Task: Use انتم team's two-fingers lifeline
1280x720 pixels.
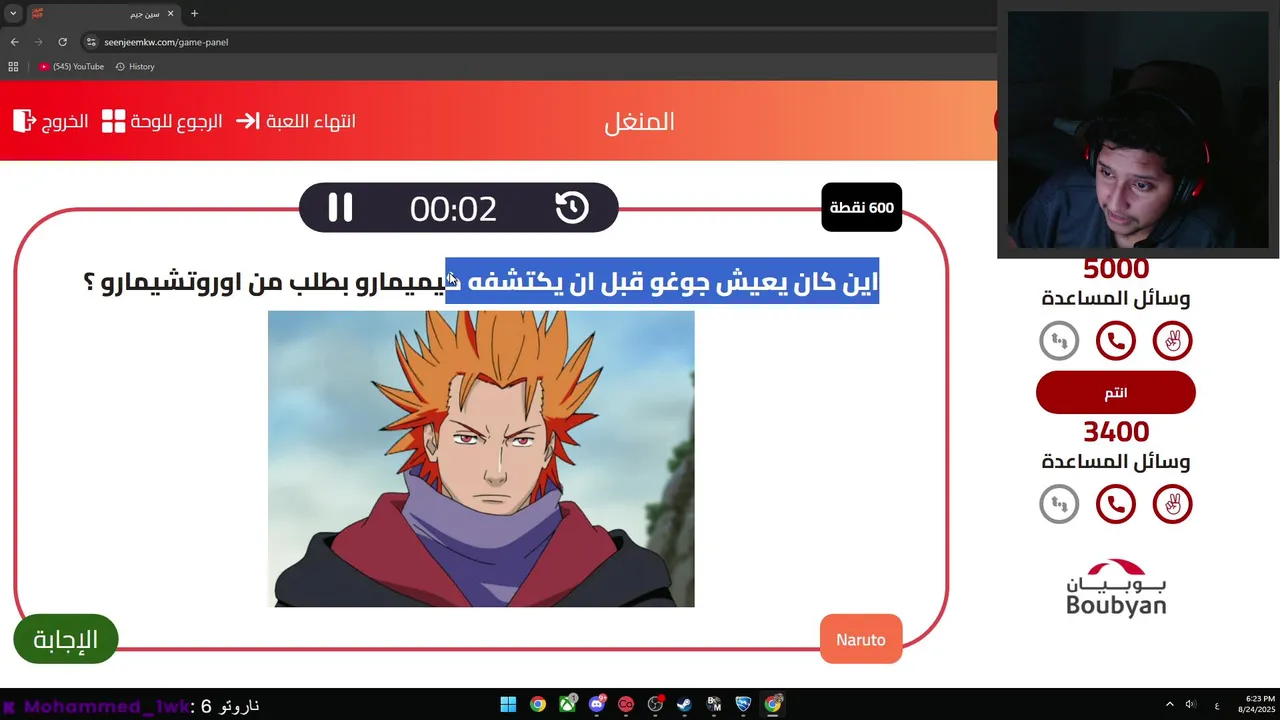Action: tap(1173, 504)
